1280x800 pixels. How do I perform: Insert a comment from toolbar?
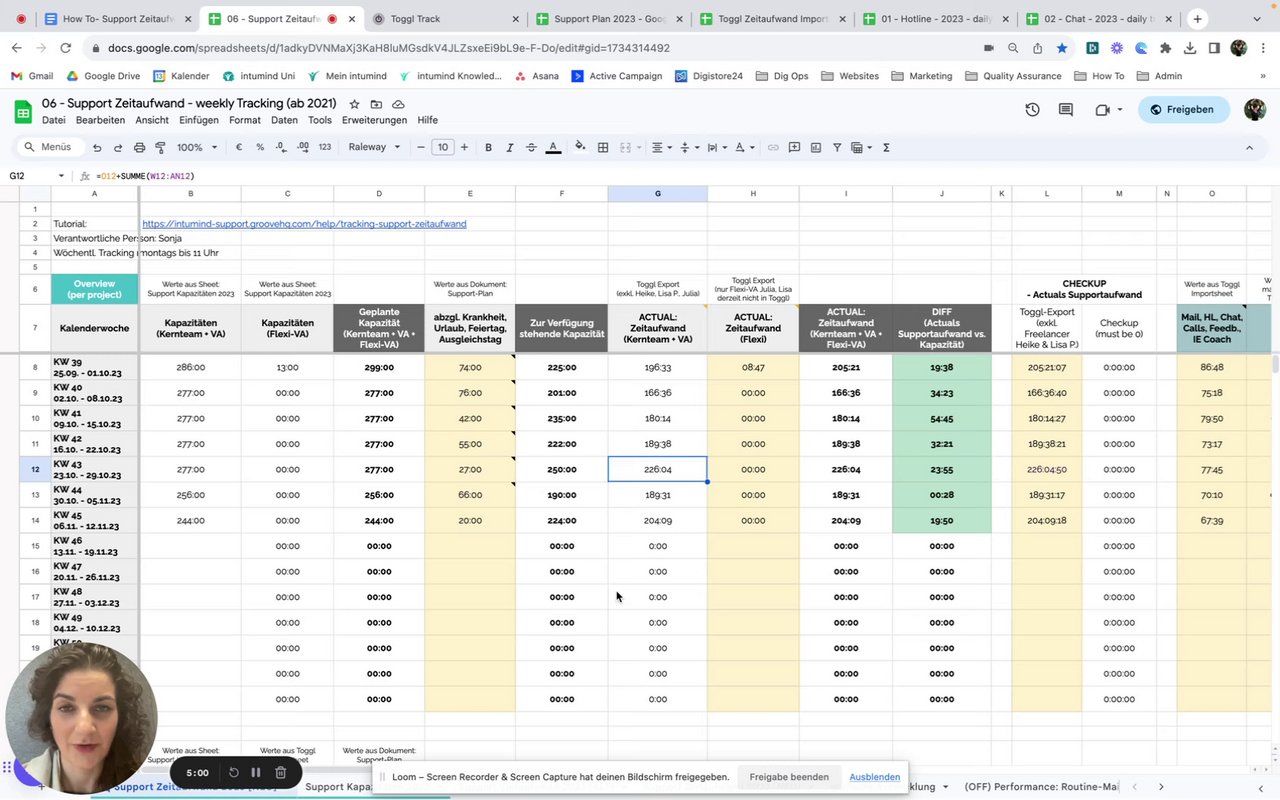(x=794, y=147)
